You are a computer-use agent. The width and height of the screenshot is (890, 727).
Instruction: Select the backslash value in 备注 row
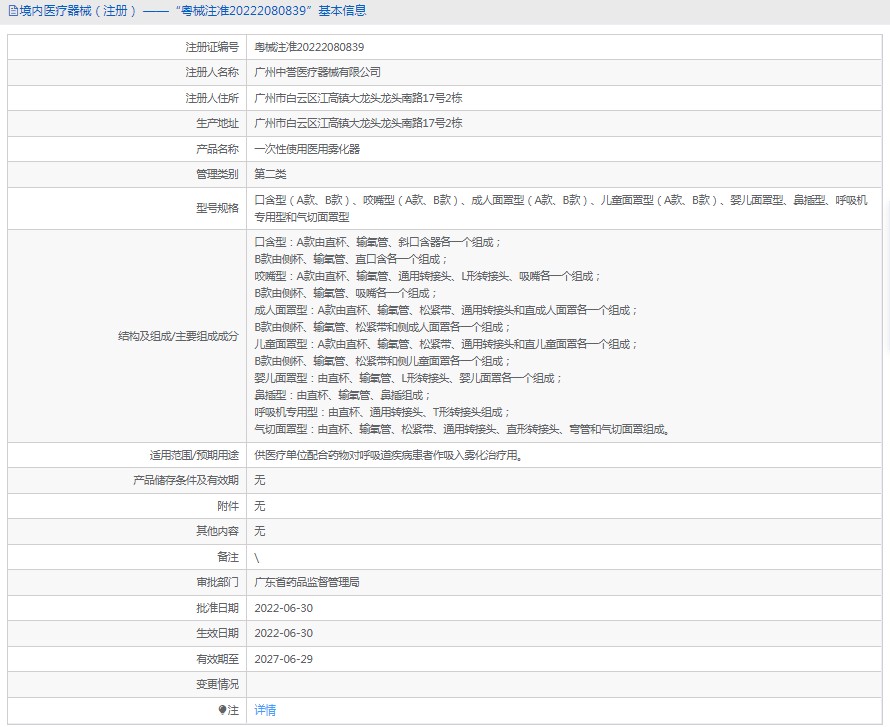pos(257,558)
